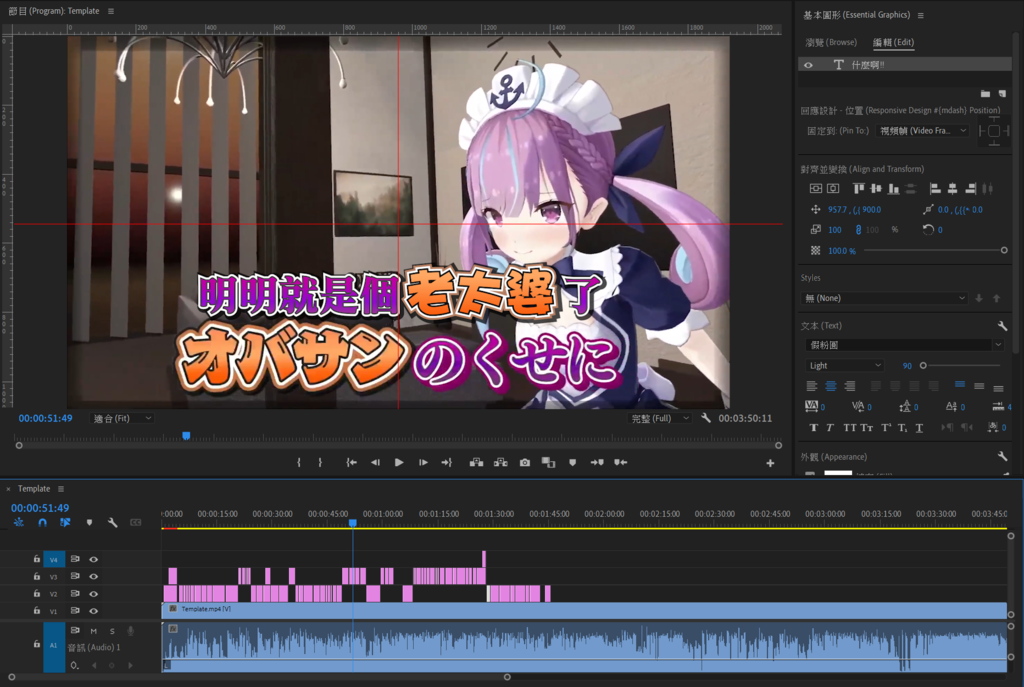Click the Left Align Text button
The height and width of the screenshot is (687, 1024).
pos(812,387)
